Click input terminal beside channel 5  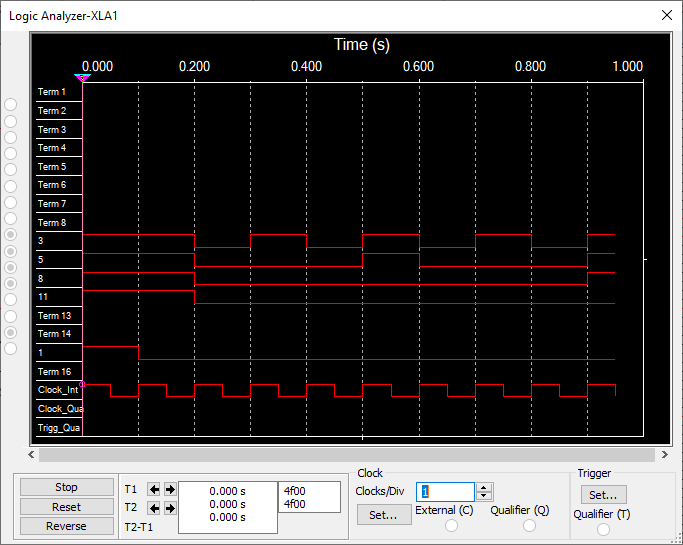[x=10, y=251]
